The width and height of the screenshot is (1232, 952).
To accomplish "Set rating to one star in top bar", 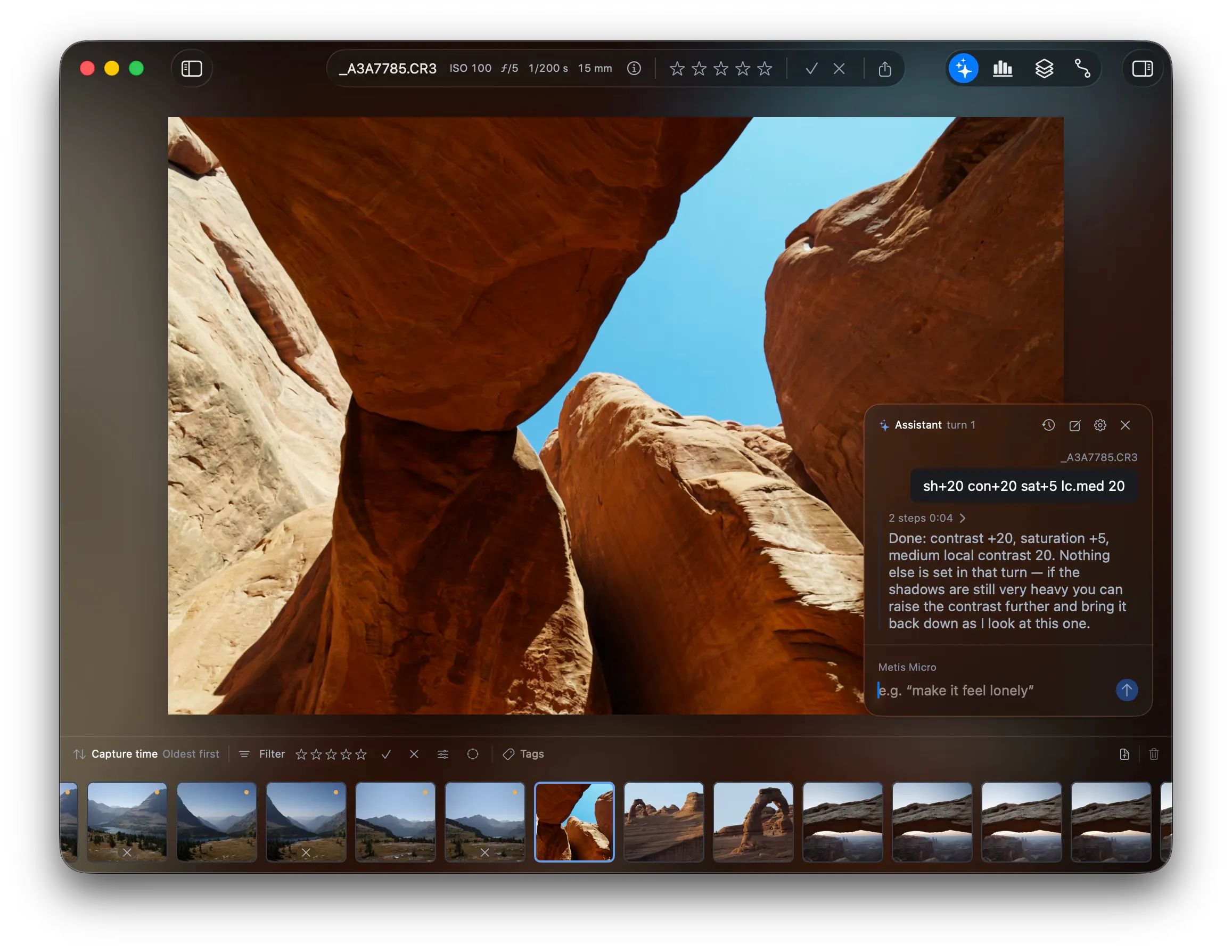I will point(677,69).
